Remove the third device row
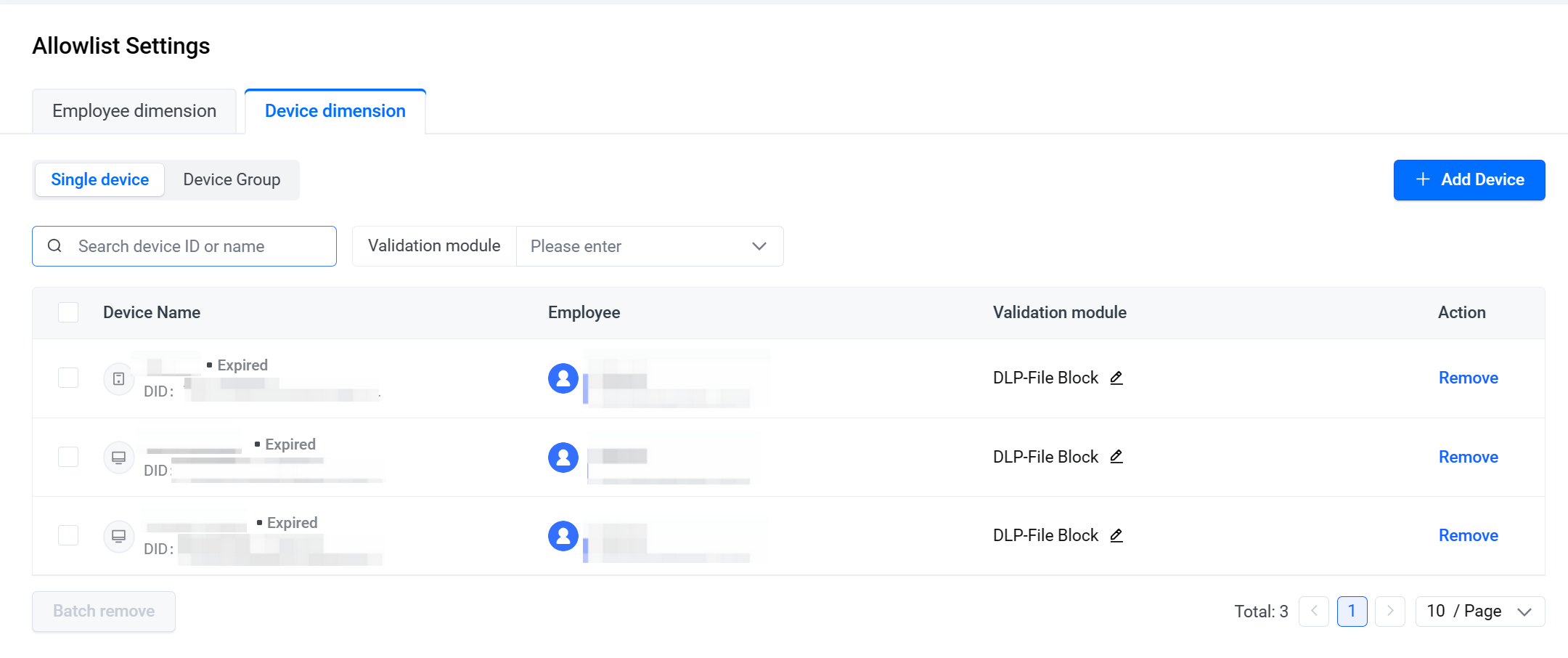The image size is (1568, 658). coord(1469,535)
